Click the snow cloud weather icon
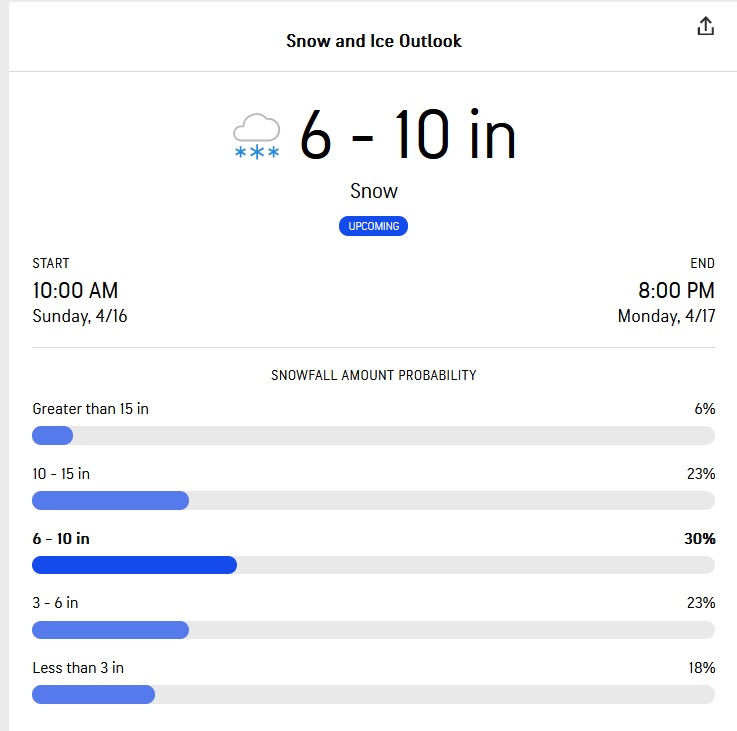 256,137
